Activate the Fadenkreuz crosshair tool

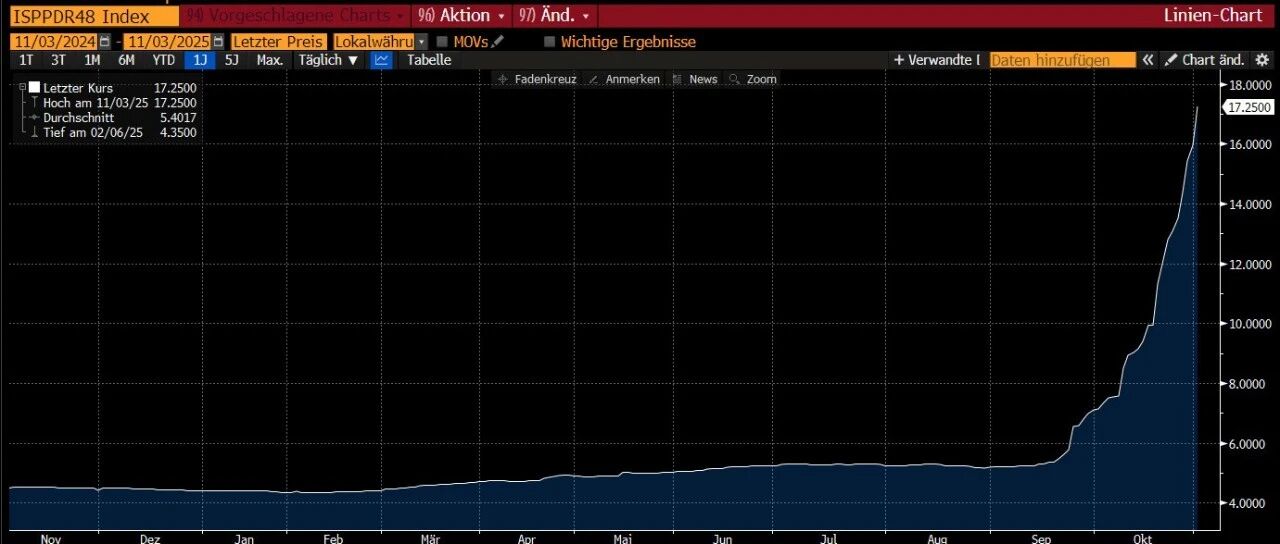(537, 79)
